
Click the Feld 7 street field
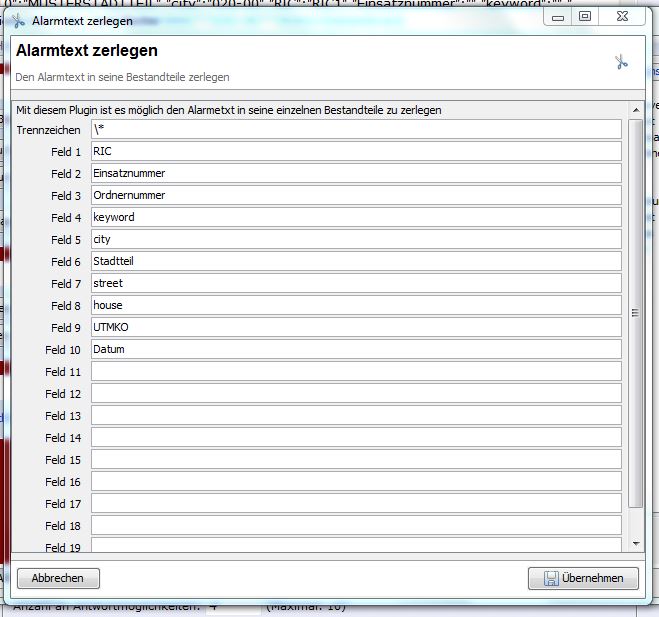pyautogui.click(x=356, y=284)
